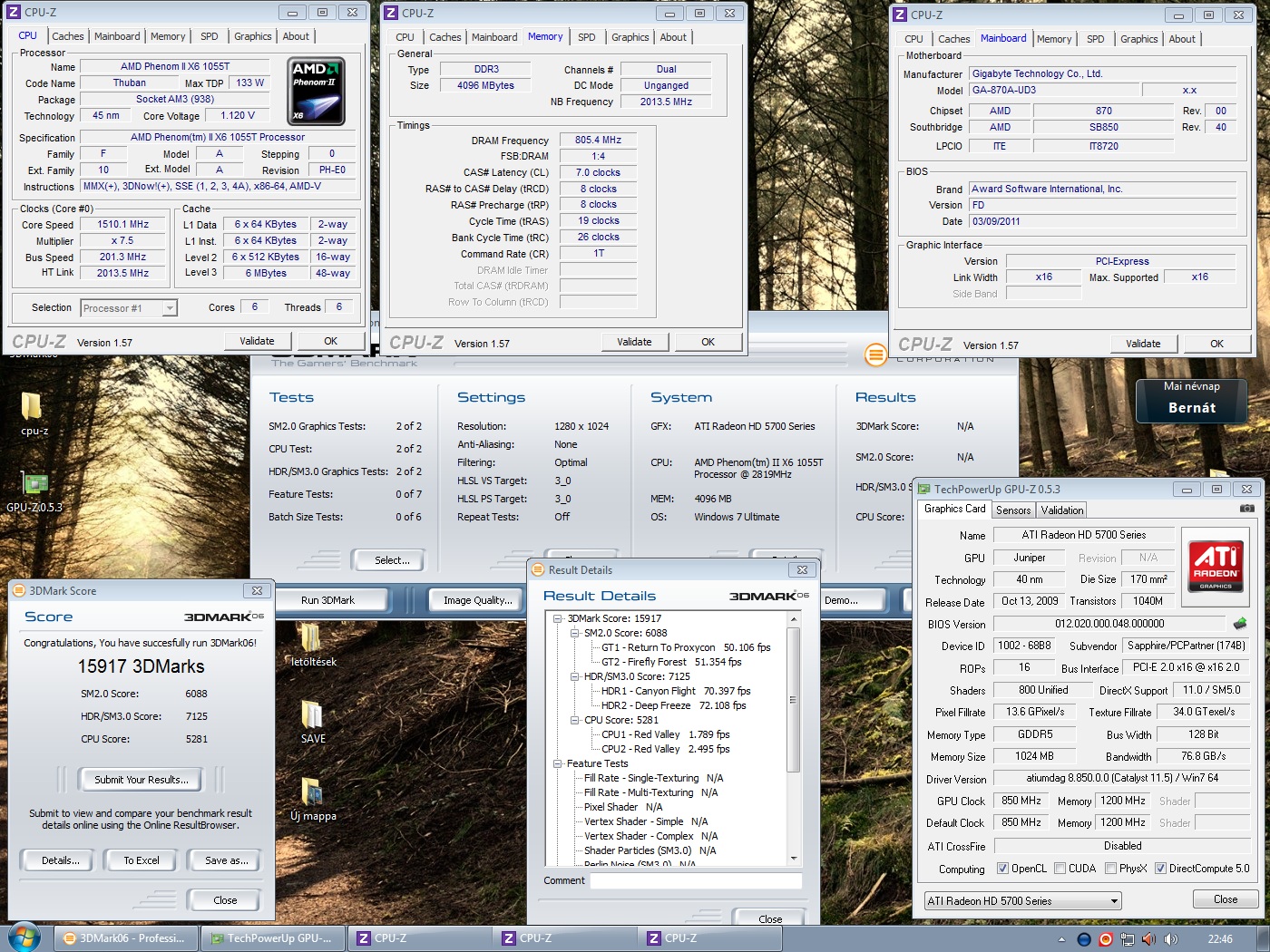Click the Details... button in 3DMark Score
Viewport: 1270px width, 952px height.
60,860
